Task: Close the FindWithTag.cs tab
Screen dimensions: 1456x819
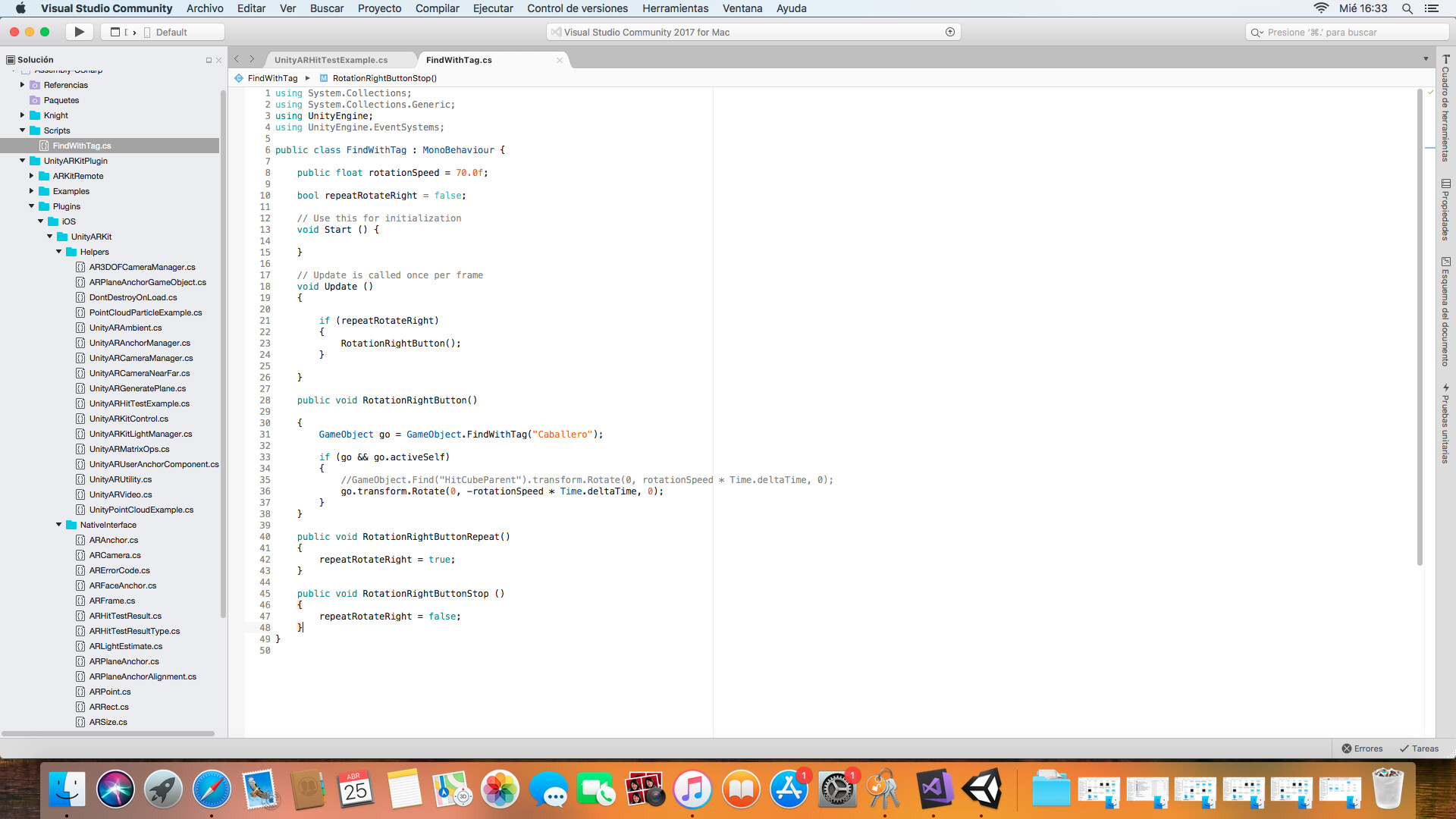Action: tap(560, 60)
